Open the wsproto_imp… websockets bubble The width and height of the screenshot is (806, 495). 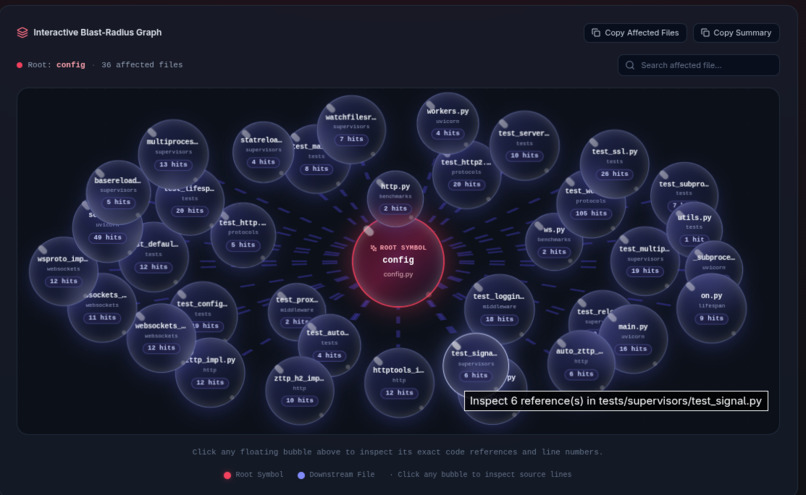coord(63,271)
